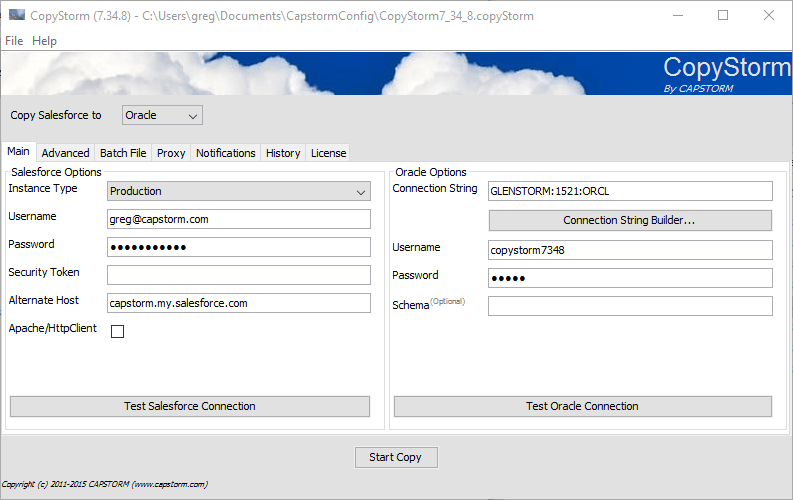This screenshot has width=793, height=500.
Task: Open the Copy Salesforce to Oracle dropdown
Action: (x=162, y=115)
